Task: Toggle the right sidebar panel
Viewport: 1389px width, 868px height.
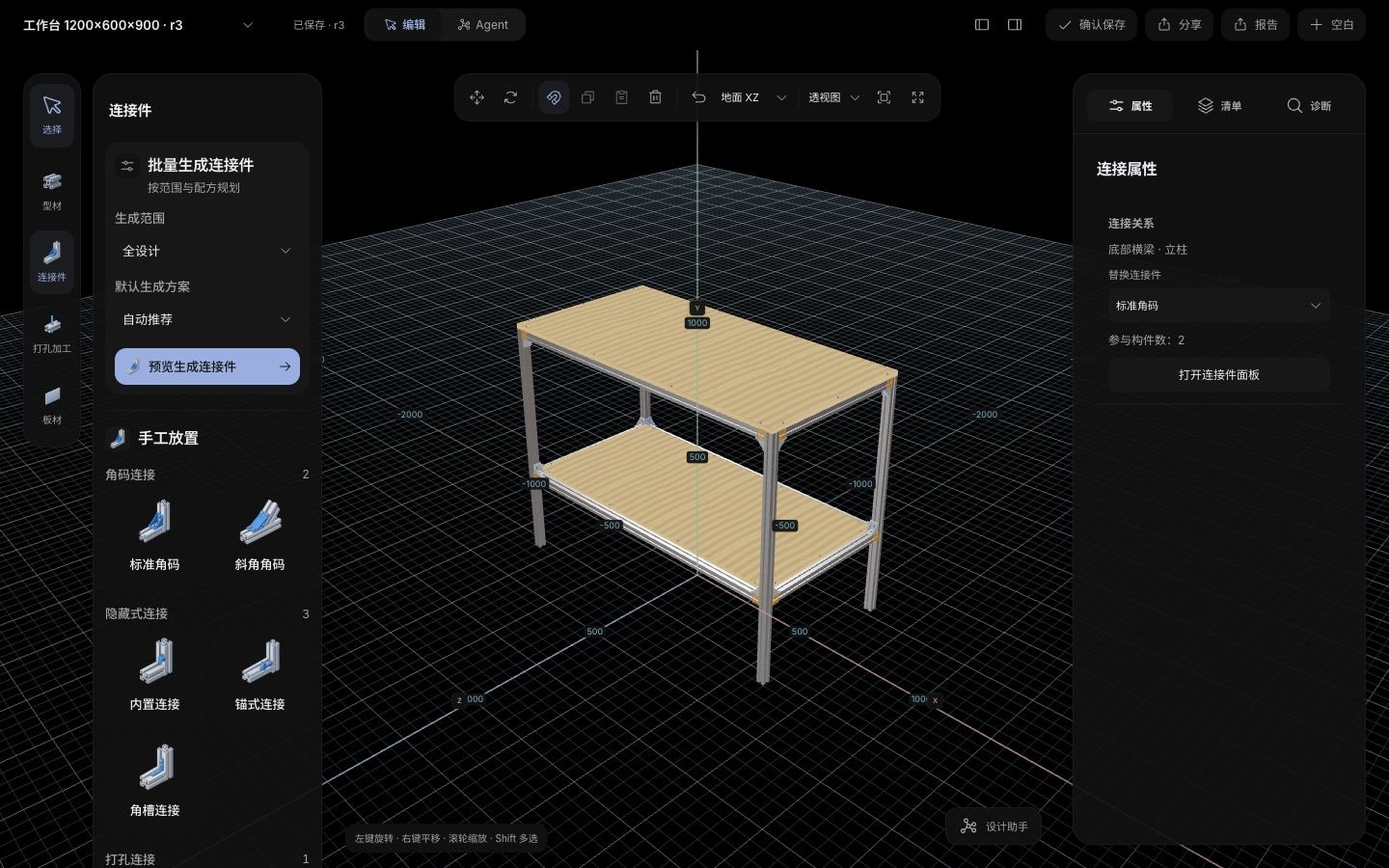Action: click(x=1015, y=25)
